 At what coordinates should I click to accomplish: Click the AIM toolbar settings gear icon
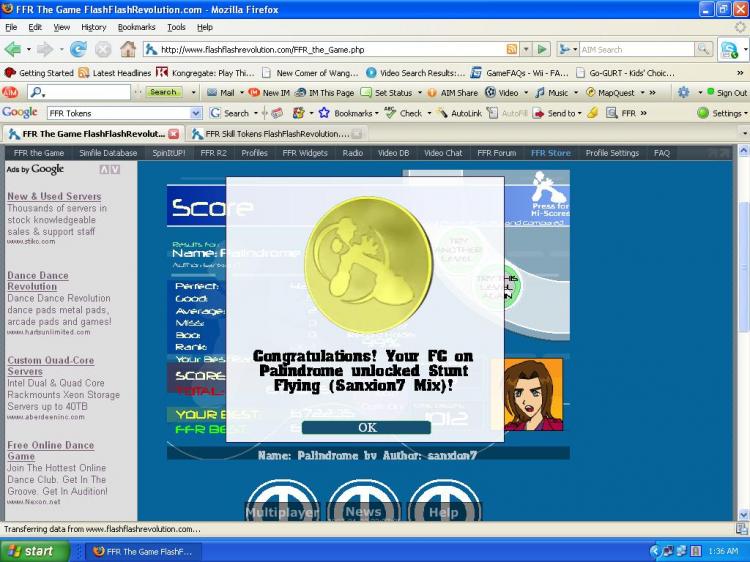684,92
